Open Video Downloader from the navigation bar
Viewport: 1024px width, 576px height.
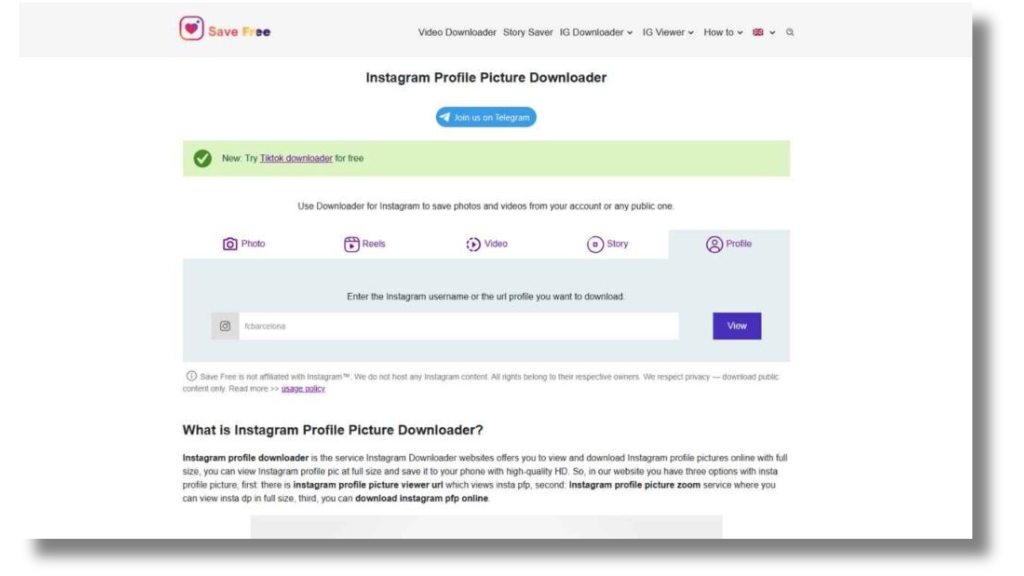coord(457,32)
